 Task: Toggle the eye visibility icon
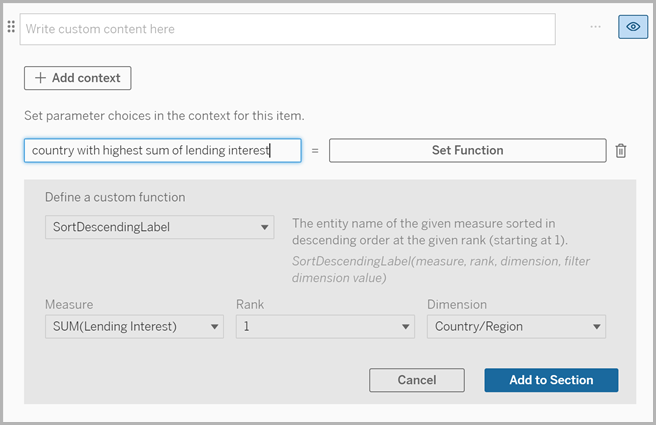632,28
